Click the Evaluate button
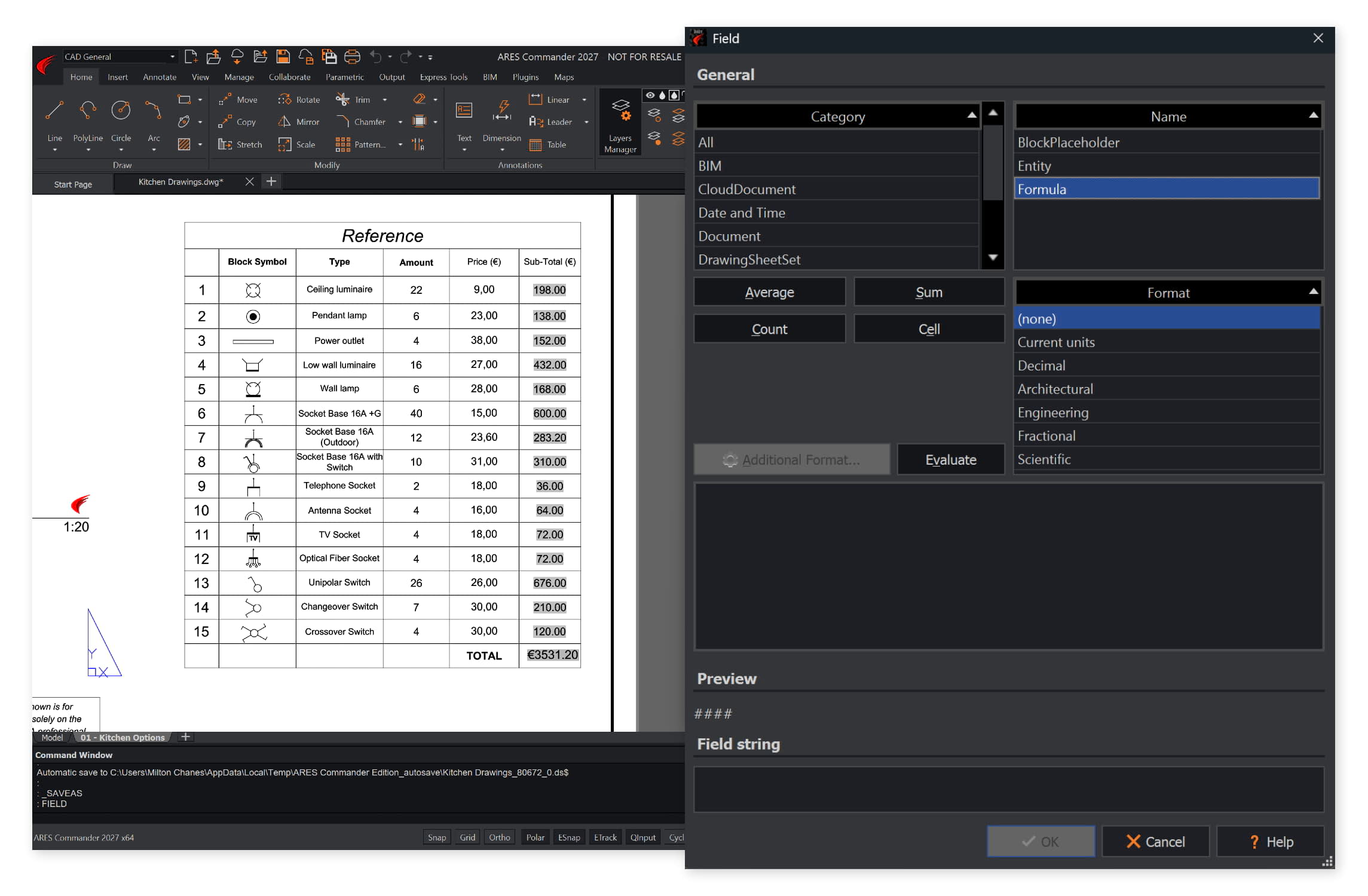 tap(950, 460)
